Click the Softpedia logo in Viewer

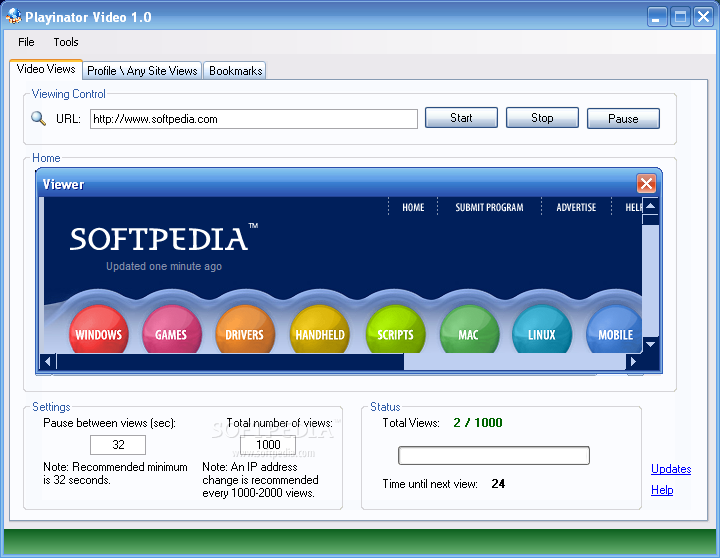(163, 239)
